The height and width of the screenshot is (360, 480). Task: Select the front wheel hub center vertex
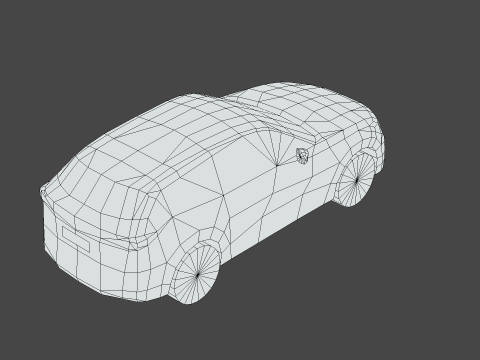(x=357, y=180)
